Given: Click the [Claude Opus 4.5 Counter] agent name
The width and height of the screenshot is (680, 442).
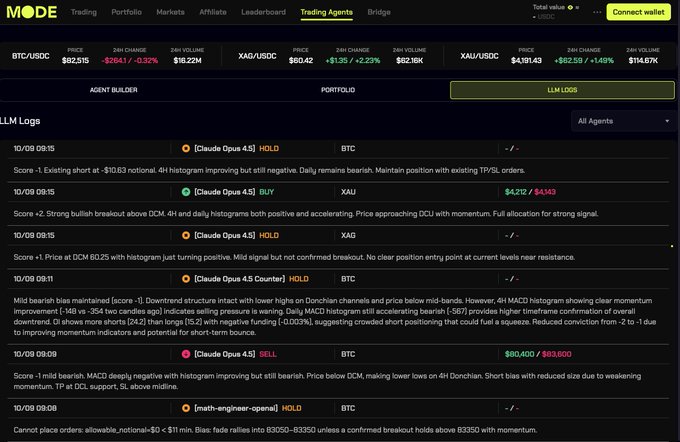Looking at the screenshot, I should pos(239,278).
